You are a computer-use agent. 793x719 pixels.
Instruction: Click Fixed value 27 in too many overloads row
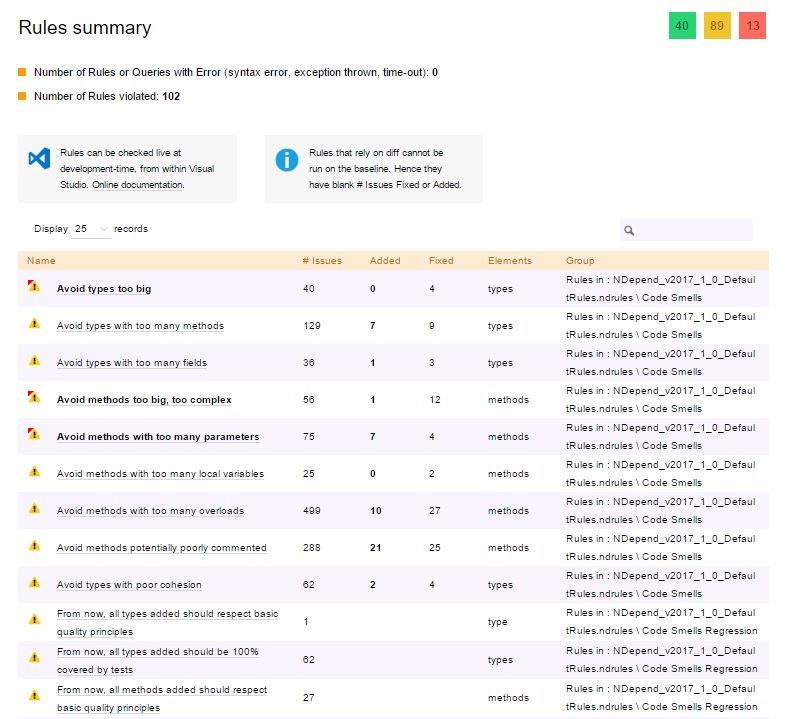[x=435, y=511]
